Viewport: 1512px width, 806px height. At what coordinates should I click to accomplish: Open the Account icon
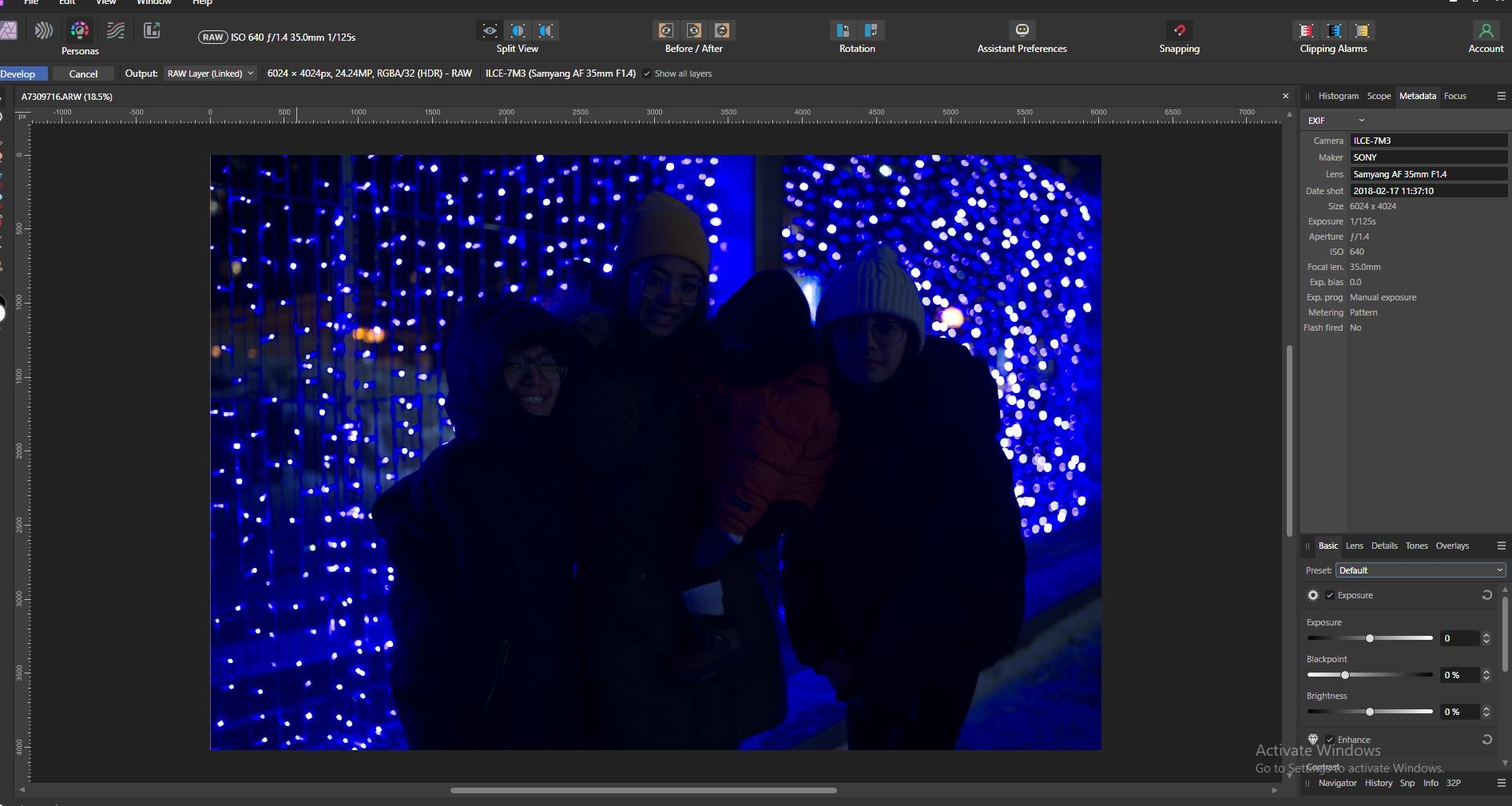[1486, 31]
